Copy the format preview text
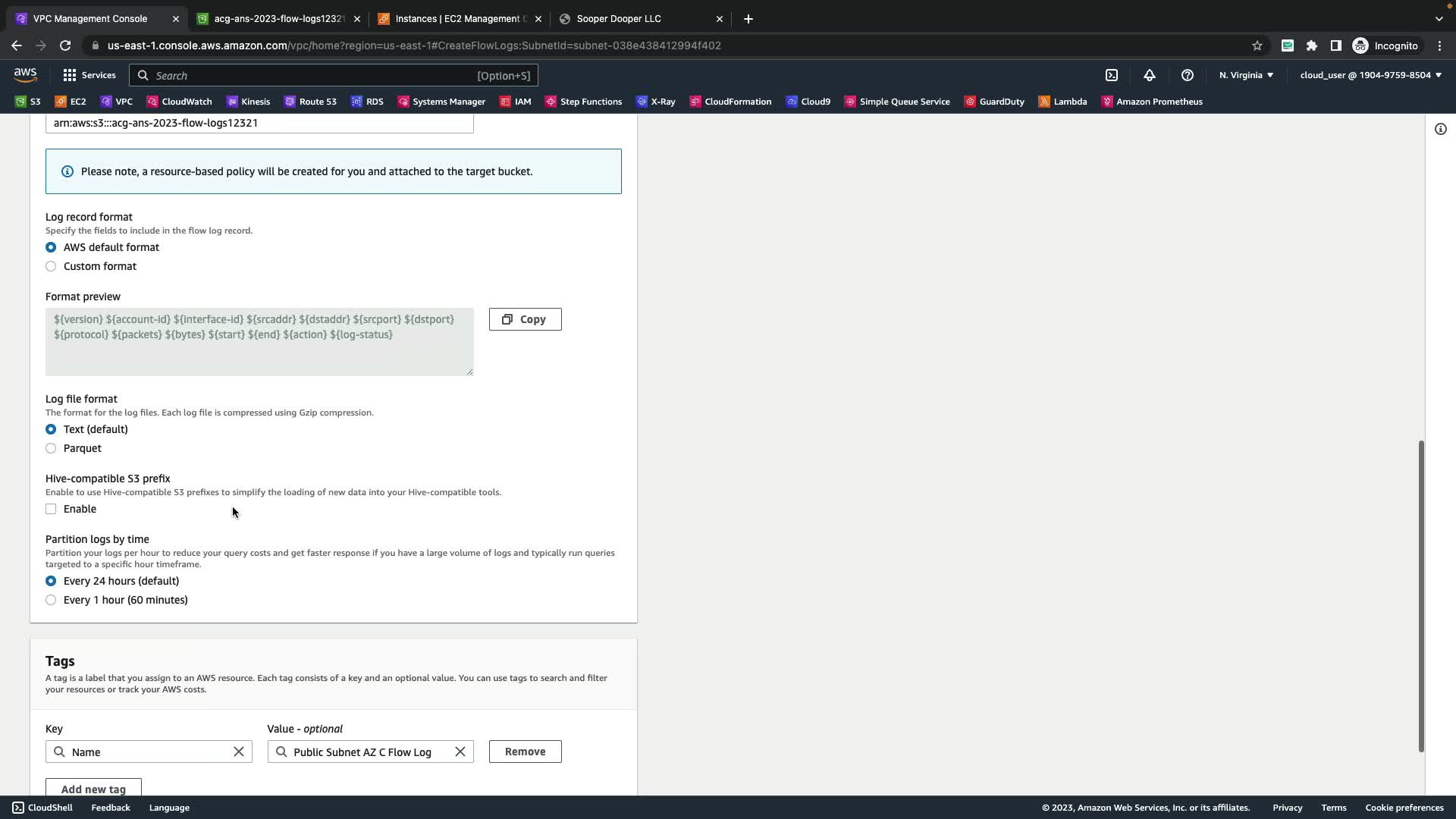 pos(525,319)
